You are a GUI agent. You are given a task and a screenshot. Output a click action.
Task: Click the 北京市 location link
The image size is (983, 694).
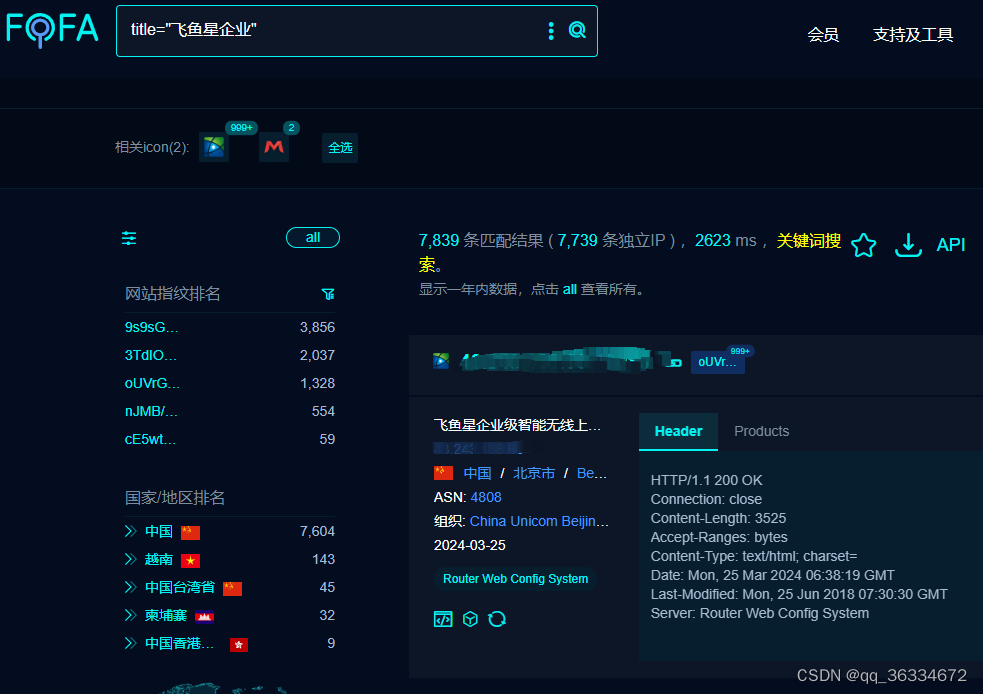[x=534, y=473]
